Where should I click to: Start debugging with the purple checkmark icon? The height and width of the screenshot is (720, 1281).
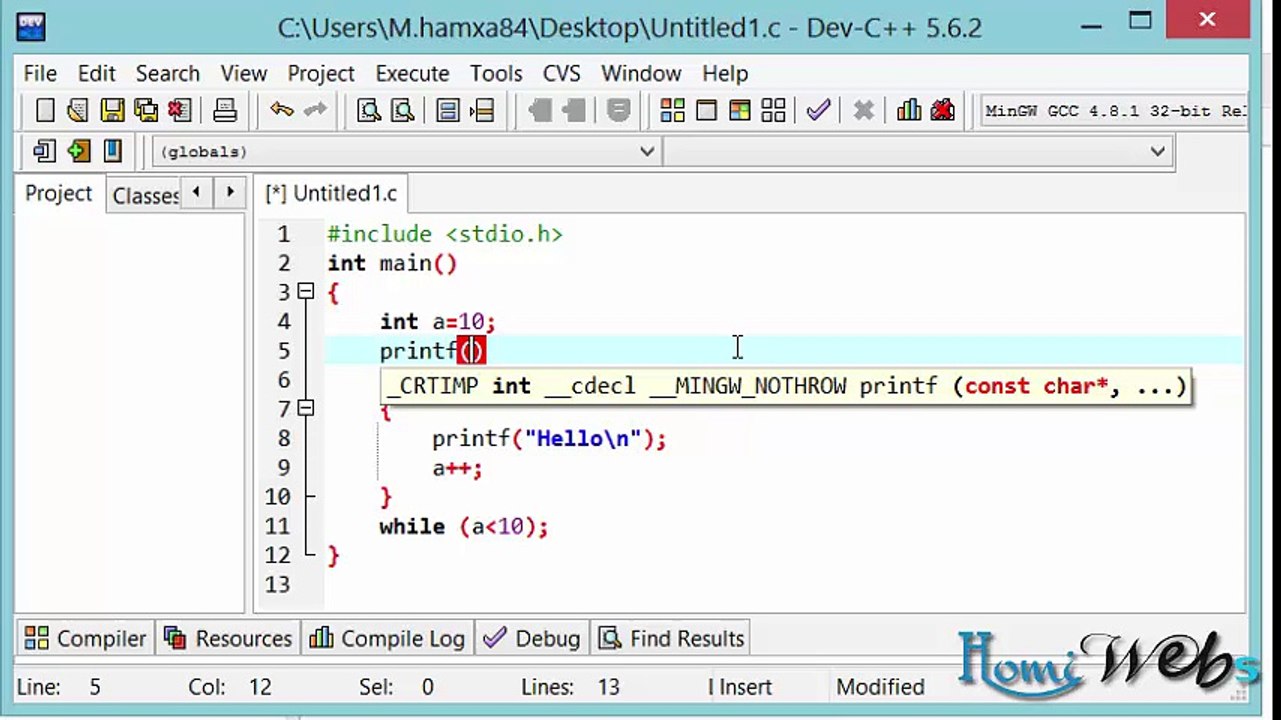click(819, 111)
